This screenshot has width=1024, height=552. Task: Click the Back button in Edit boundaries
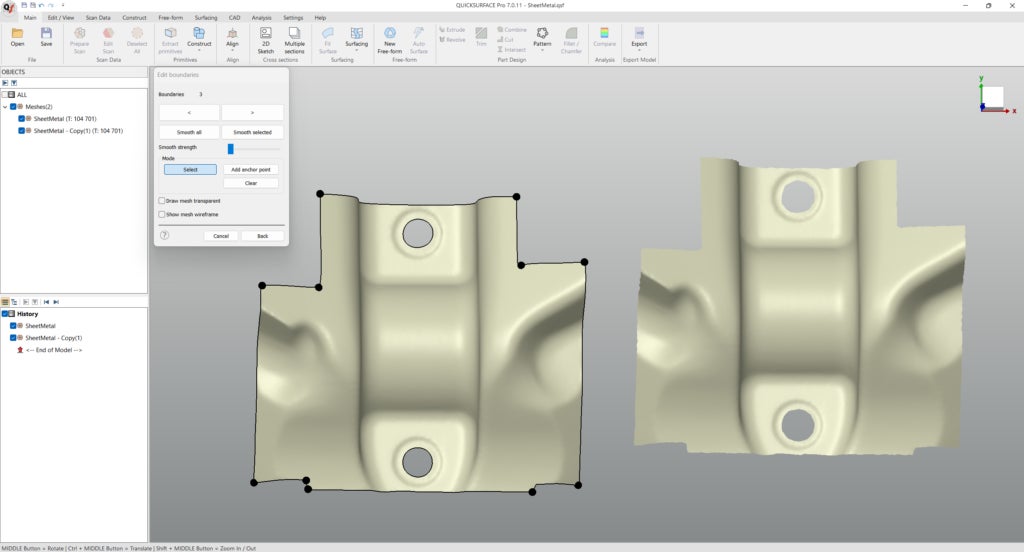click(263, 236)
